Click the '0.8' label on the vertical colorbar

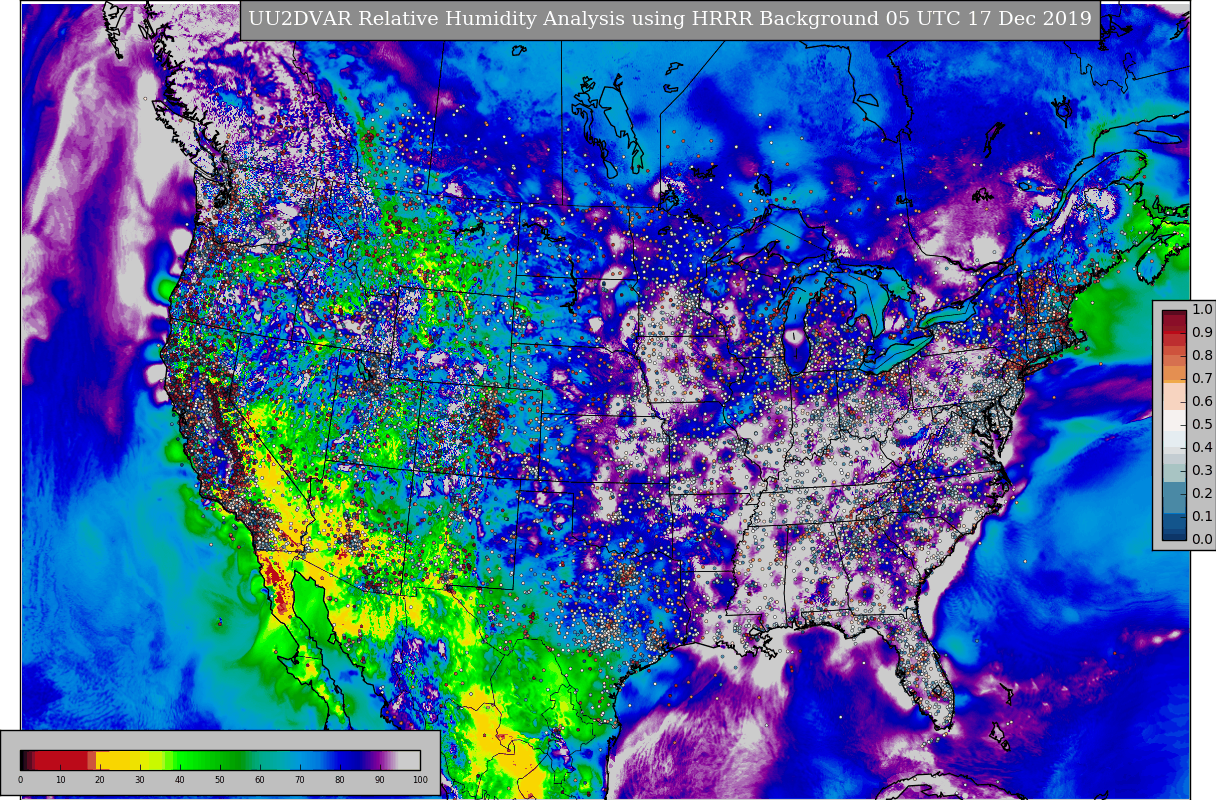(1202, 355)
